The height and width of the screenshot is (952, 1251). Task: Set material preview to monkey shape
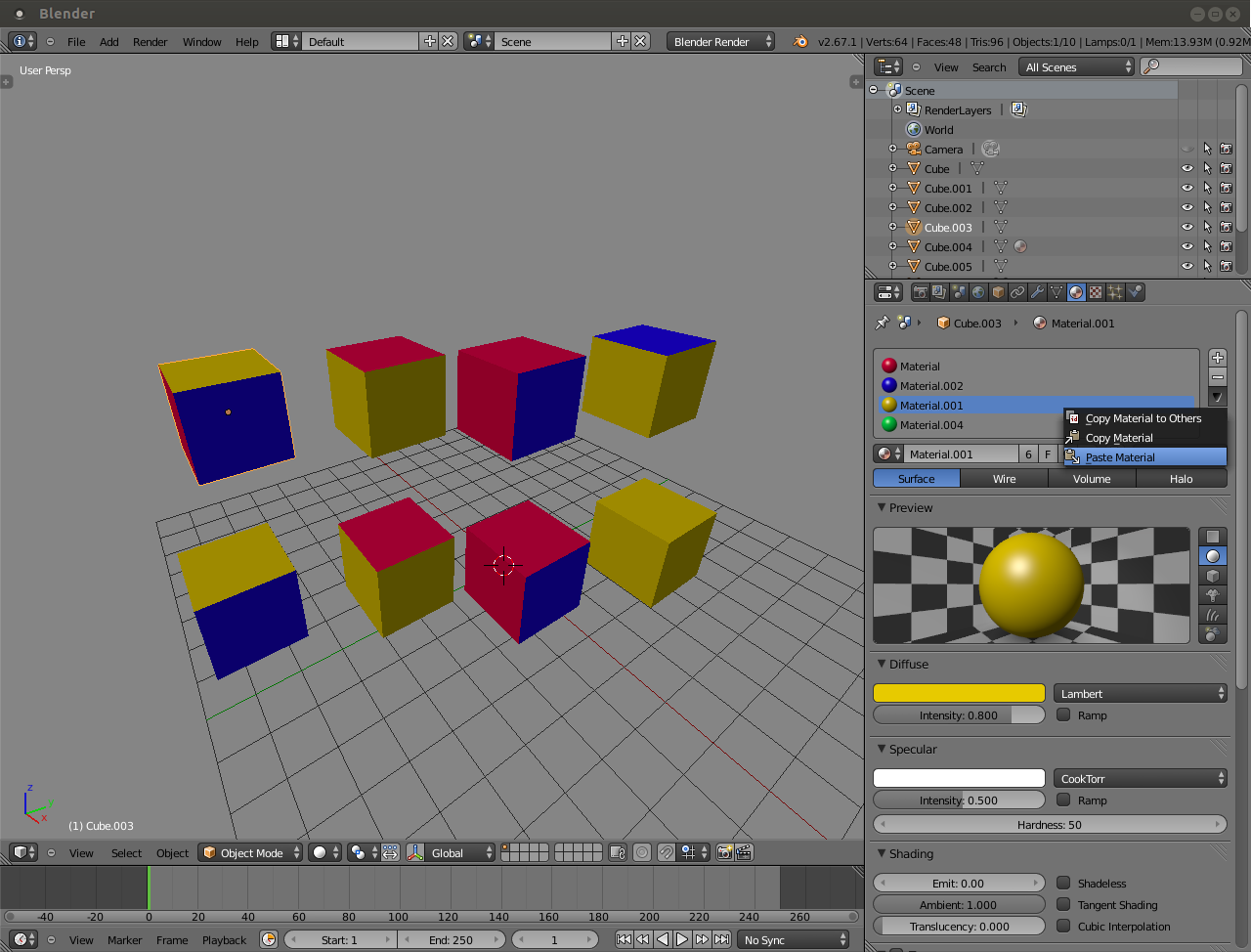click(1213, 595)
